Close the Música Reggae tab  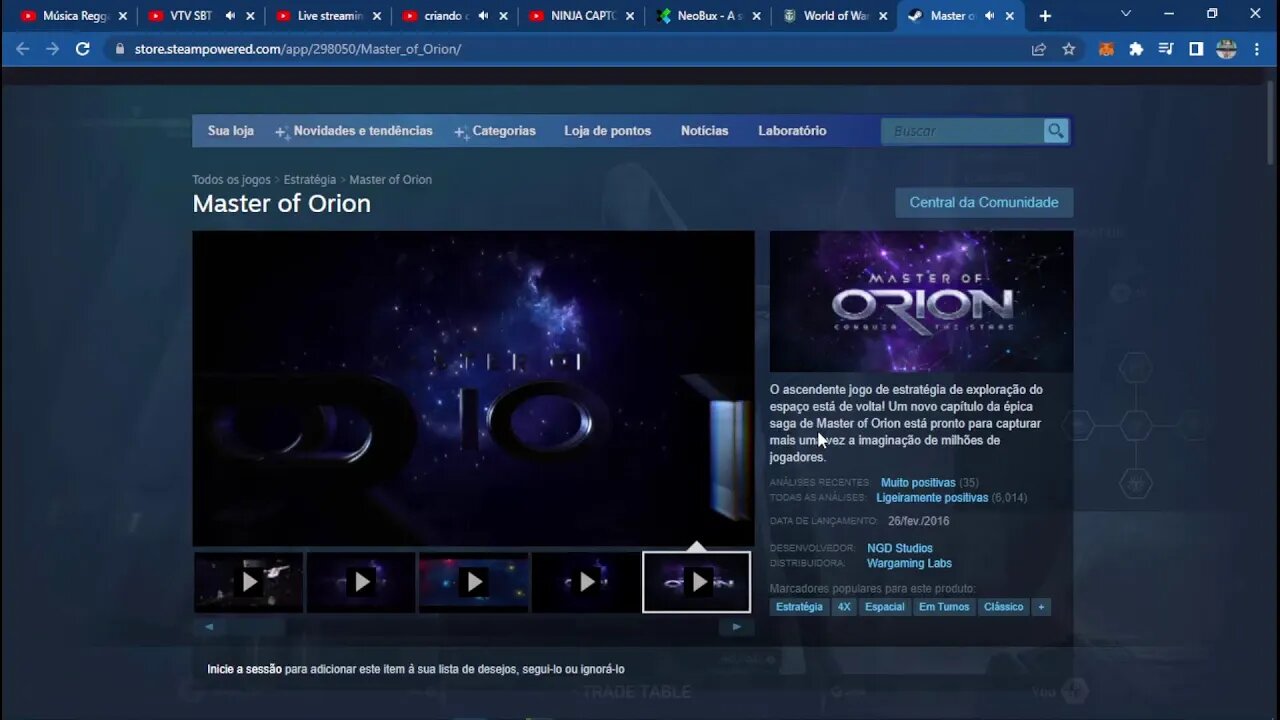[123, 16]
